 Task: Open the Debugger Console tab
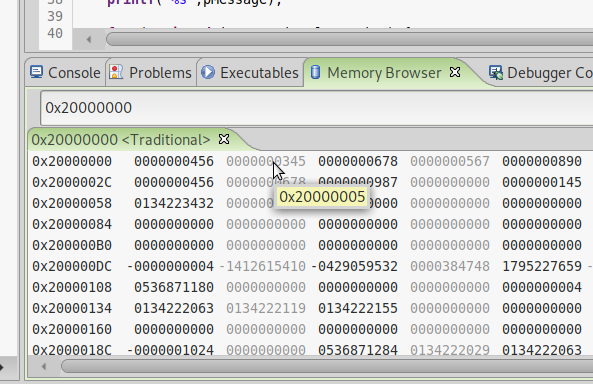[x=541, y=73]
